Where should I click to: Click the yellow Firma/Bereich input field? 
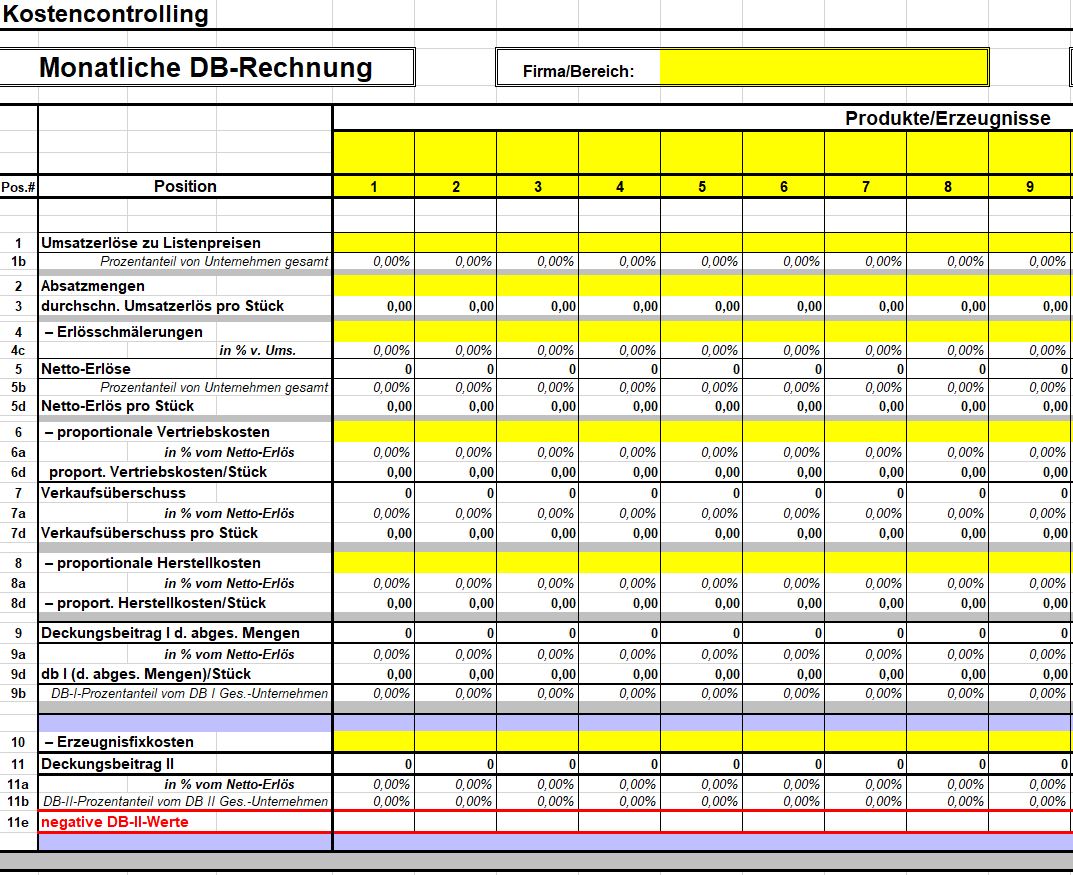coord(823,68)
